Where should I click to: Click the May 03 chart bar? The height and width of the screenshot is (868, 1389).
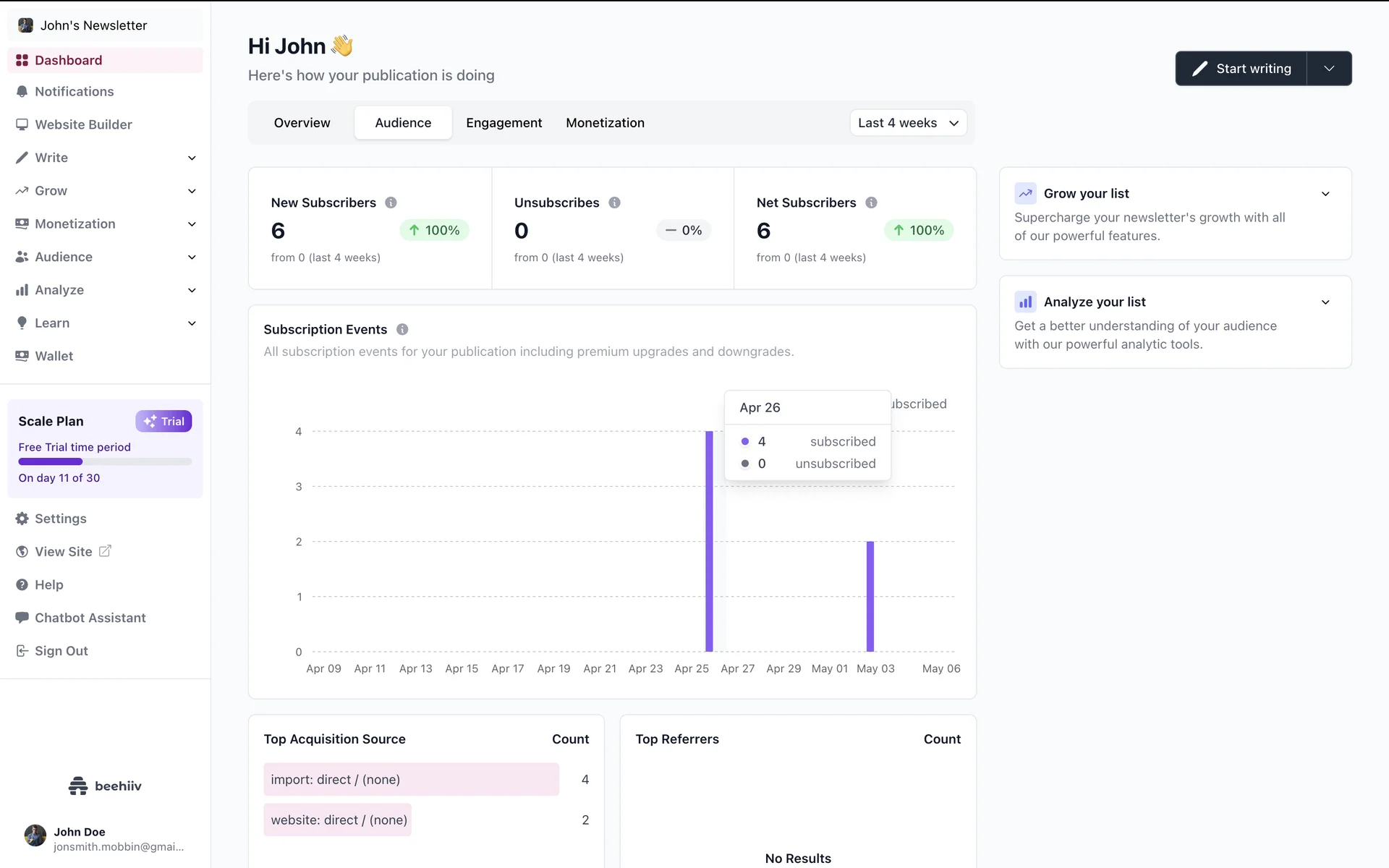870,596
